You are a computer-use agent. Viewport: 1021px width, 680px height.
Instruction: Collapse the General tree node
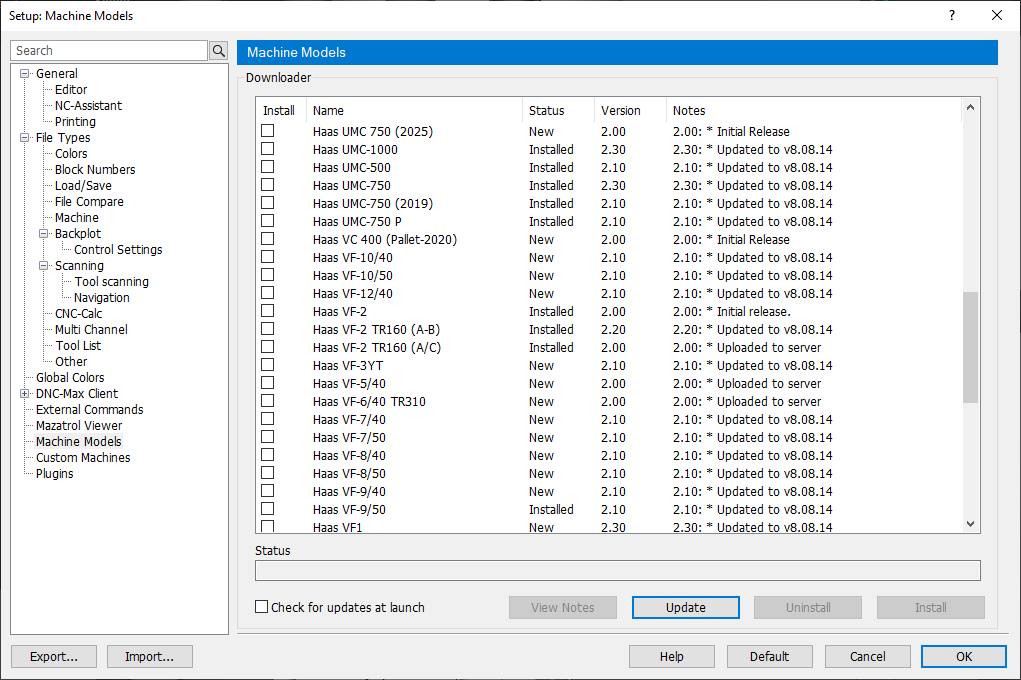coord(25,74)
